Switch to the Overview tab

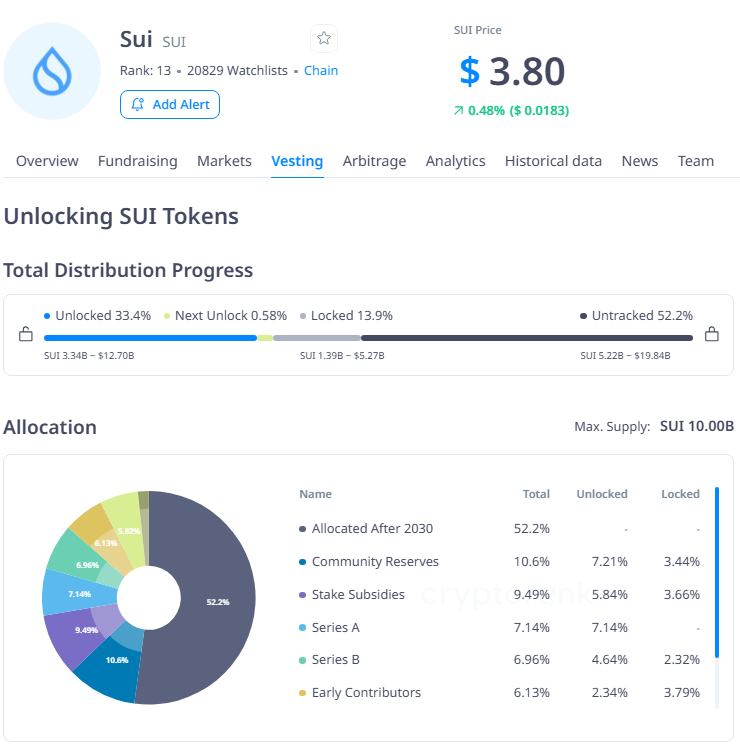(47, 161)
